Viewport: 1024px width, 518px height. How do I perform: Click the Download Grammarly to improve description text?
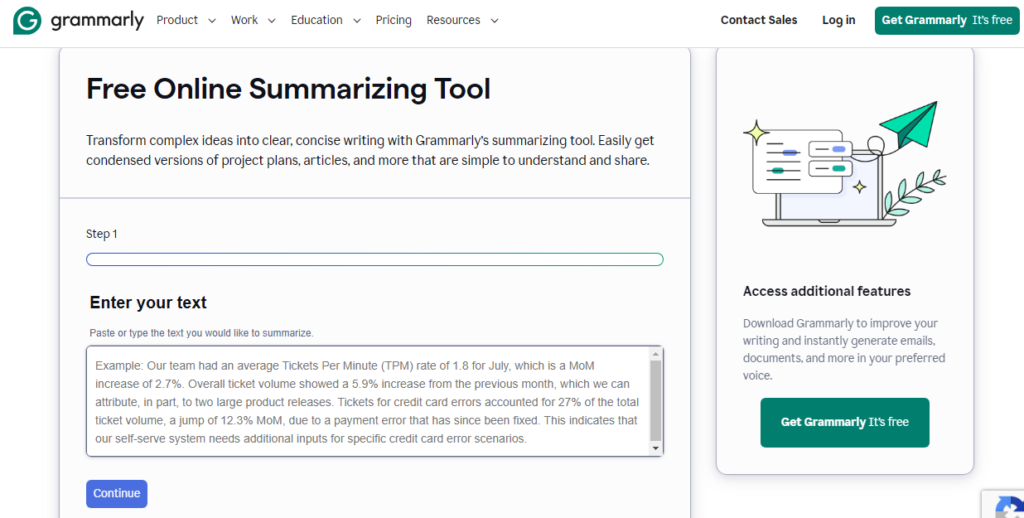coord(844,349)
